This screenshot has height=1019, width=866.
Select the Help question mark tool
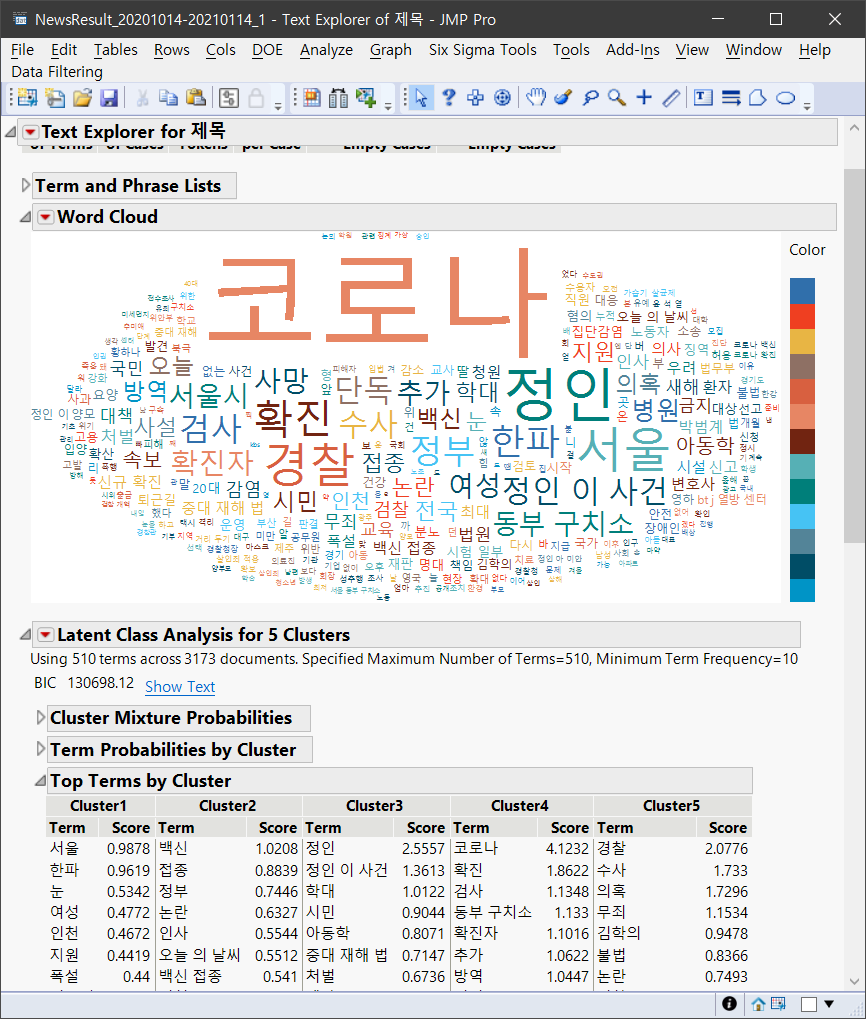[x=448, y=98]
